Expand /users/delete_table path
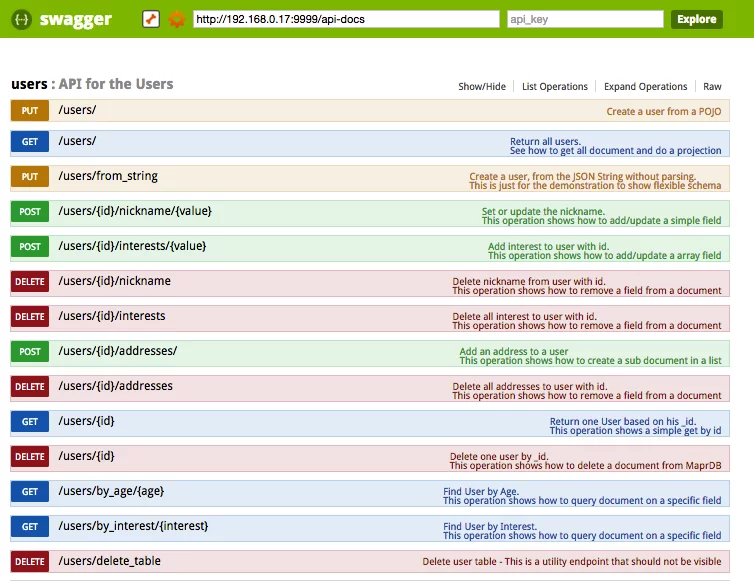The image size is (754, 586). coord(110,561)
